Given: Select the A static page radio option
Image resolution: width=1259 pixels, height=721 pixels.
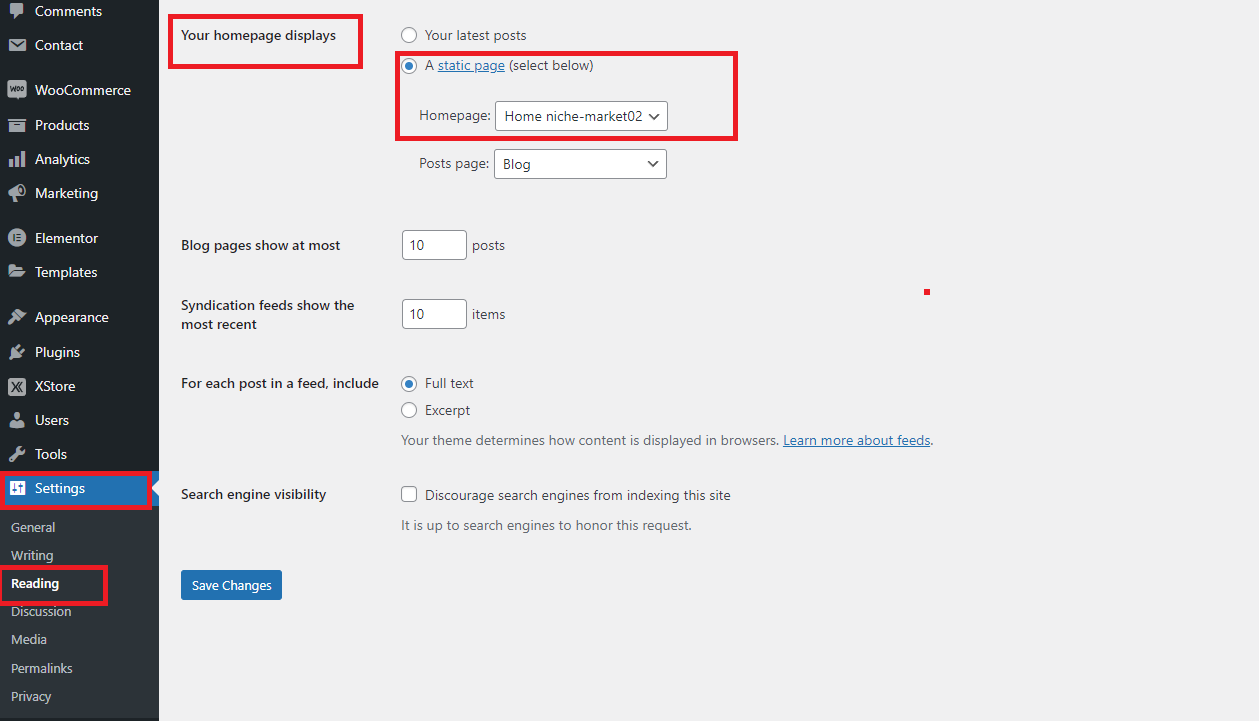Looking at the screenshot, I should point(409,66).
